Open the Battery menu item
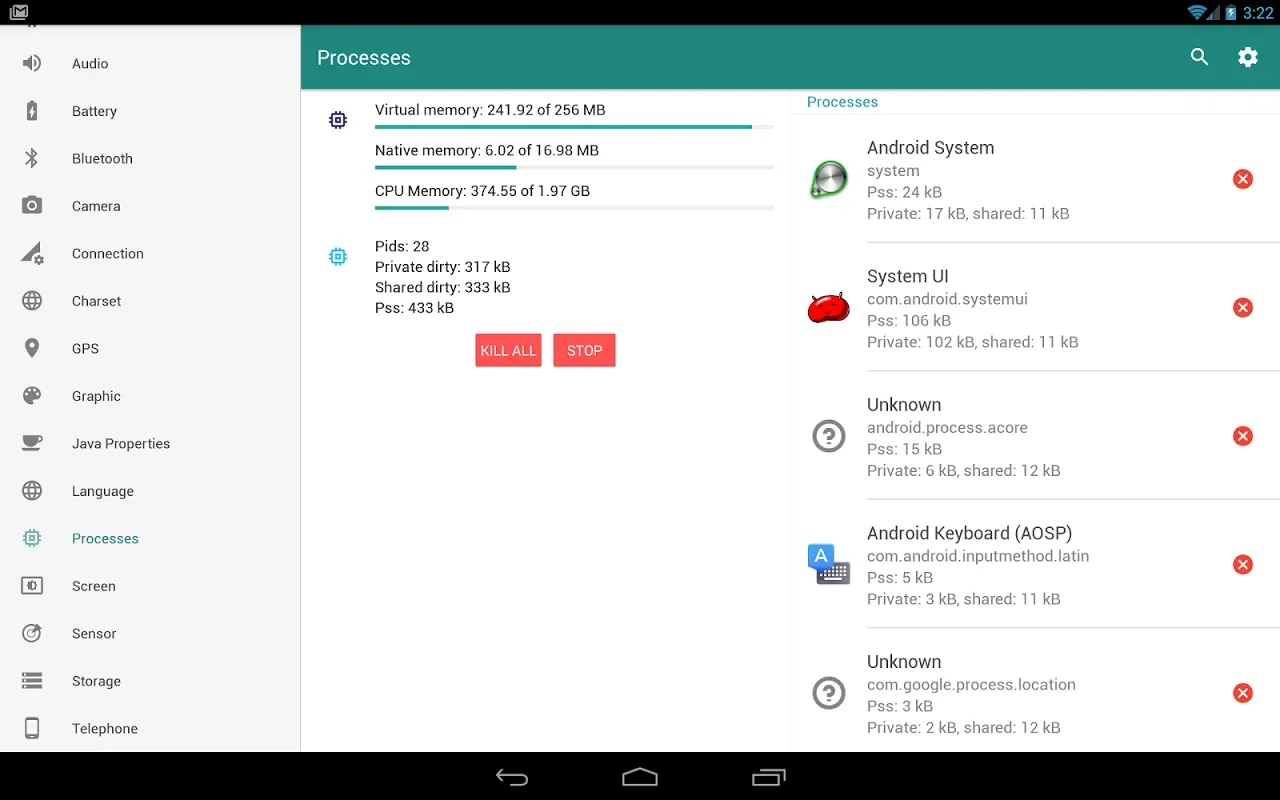 pyautogui.click(x=150, y=111)
